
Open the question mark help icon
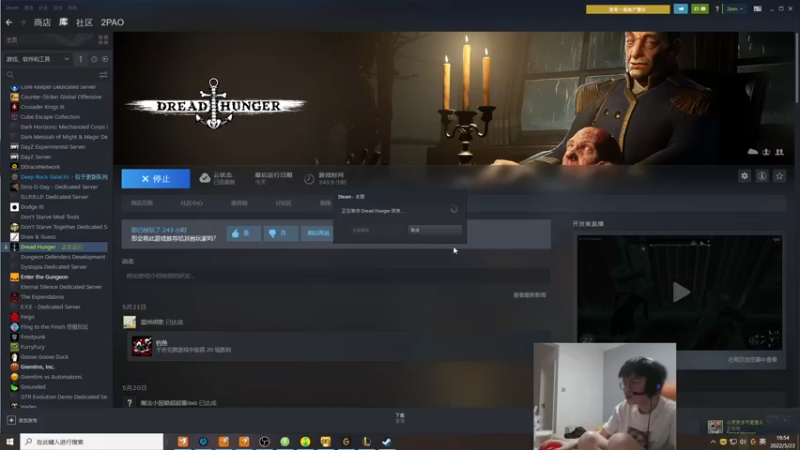[x=717, y=9]
